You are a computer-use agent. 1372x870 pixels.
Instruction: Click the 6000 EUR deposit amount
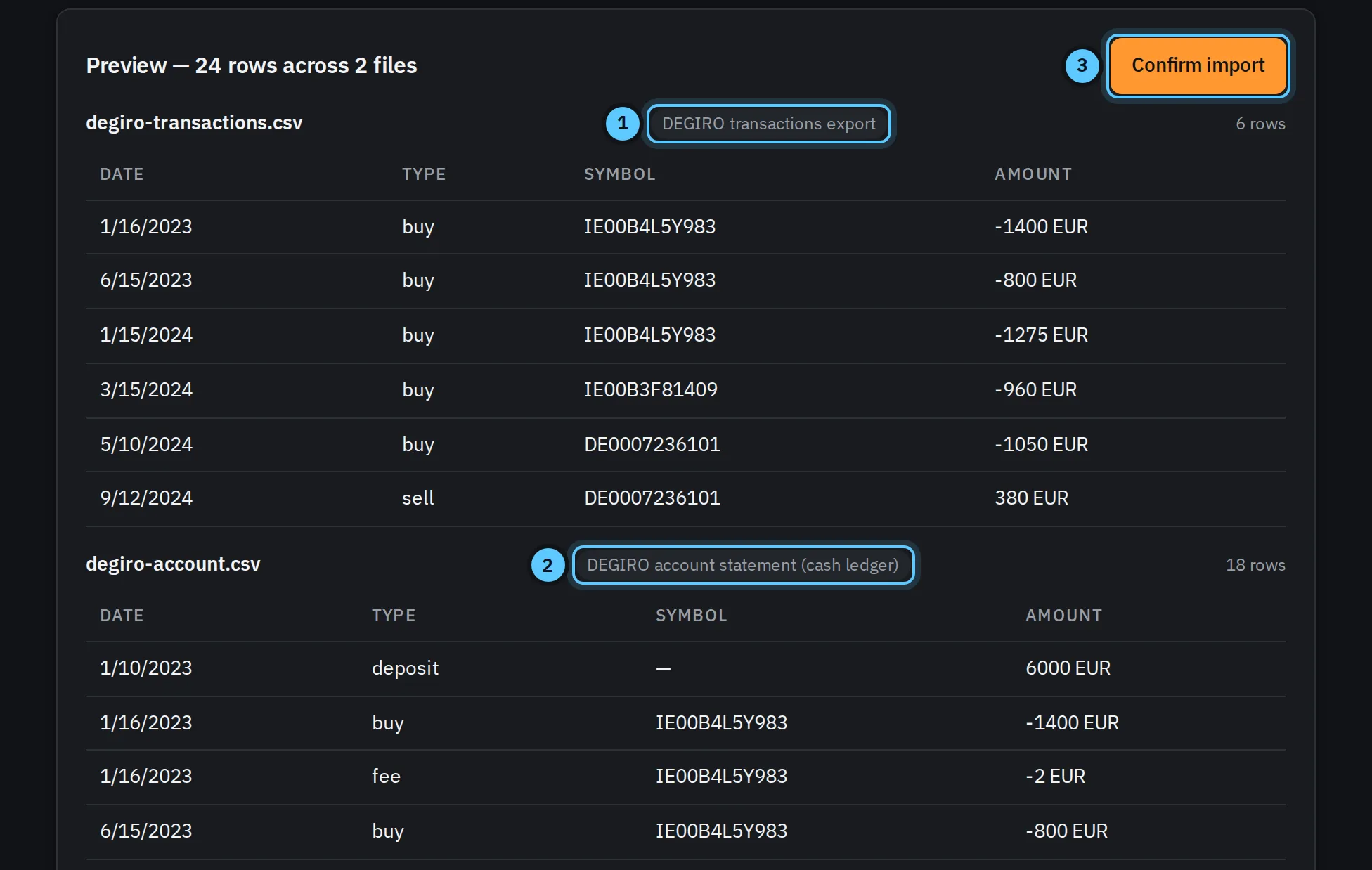pos(1068,668)
